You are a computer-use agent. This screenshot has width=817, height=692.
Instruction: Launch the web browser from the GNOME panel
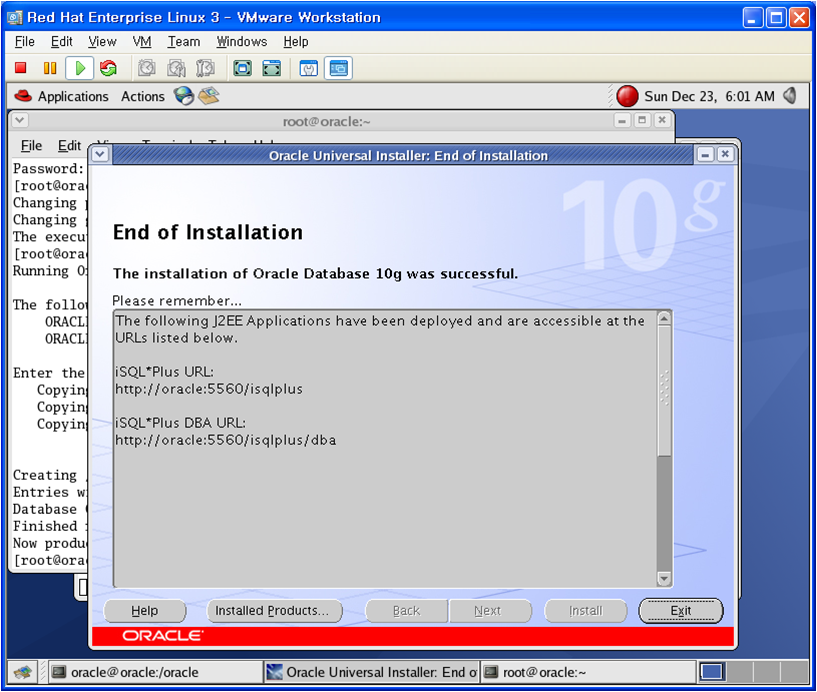tap(184, 96)
